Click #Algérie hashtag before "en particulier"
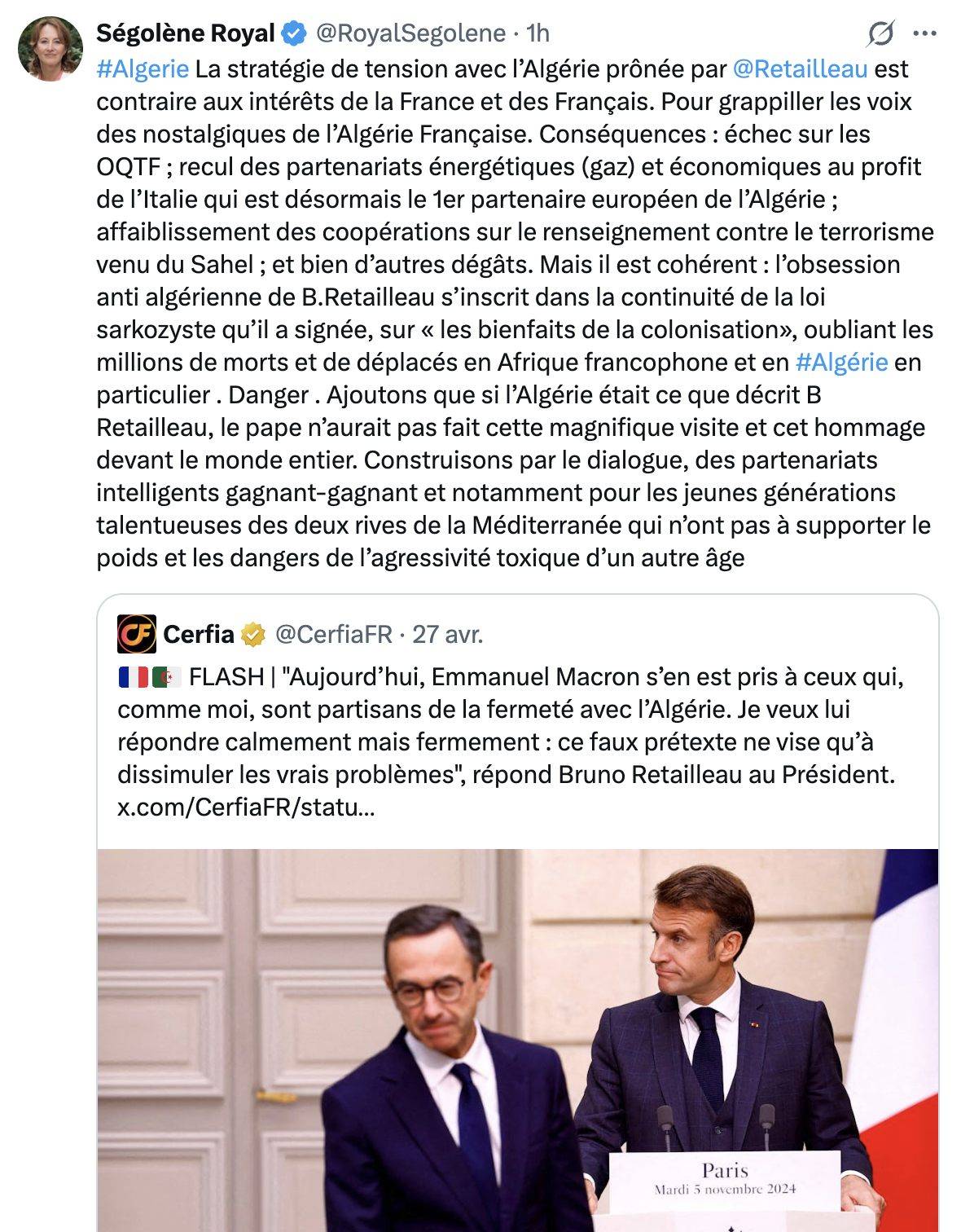Screen dimensions: 961x1232 tap(841, 363)
